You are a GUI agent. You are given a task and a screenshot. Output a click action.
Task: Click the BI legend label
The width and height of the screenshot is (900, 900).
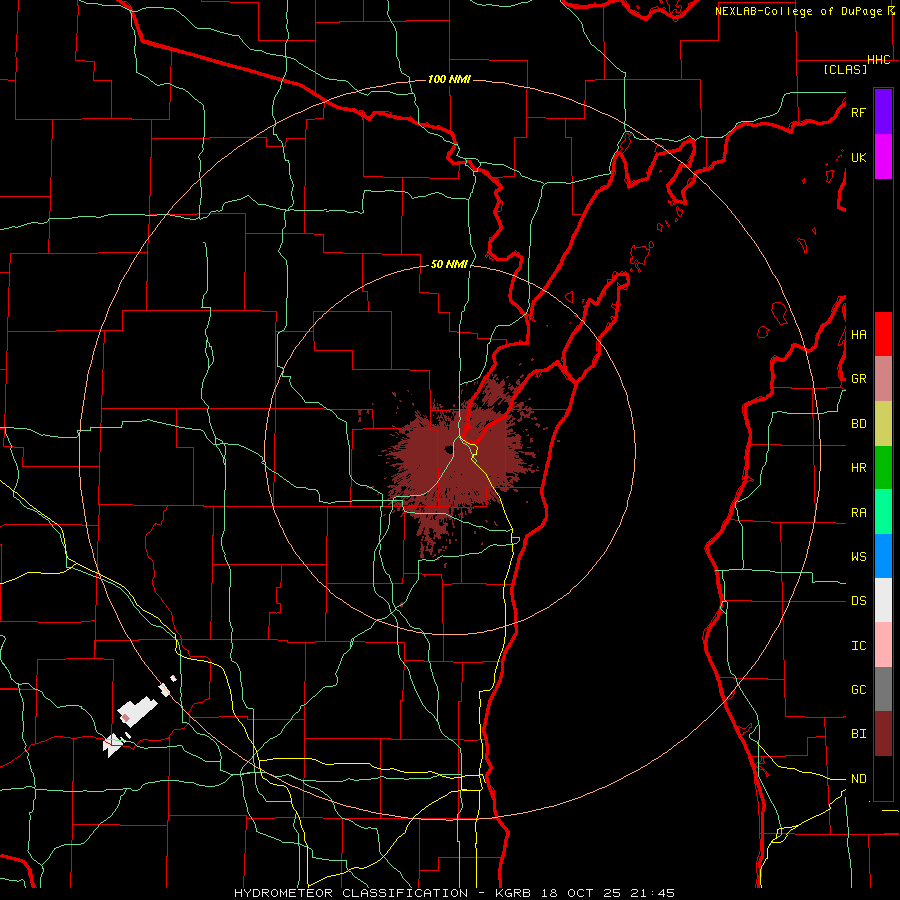coord(858,734)
